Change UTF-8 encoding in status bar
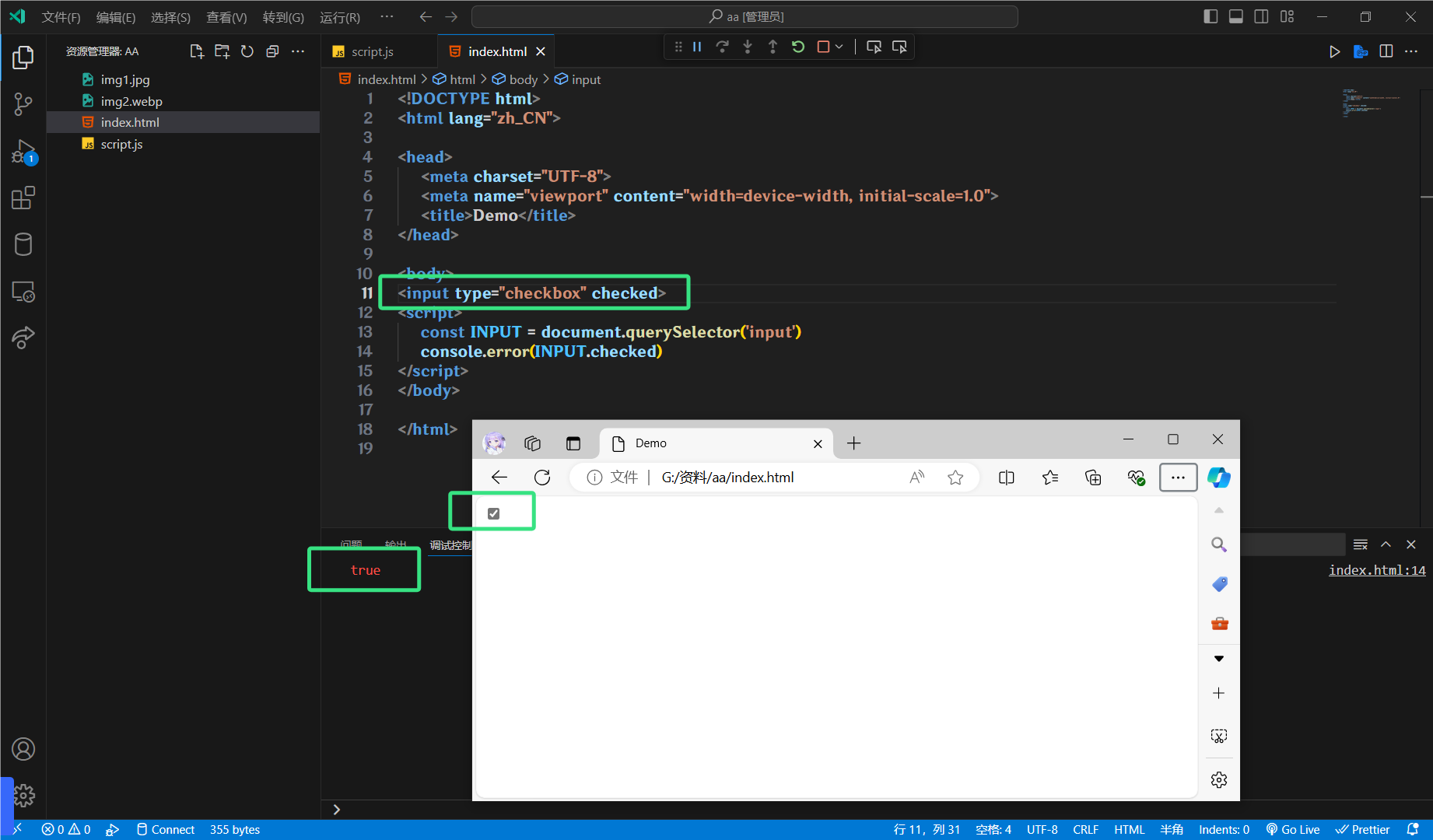 pos(1042,830)
